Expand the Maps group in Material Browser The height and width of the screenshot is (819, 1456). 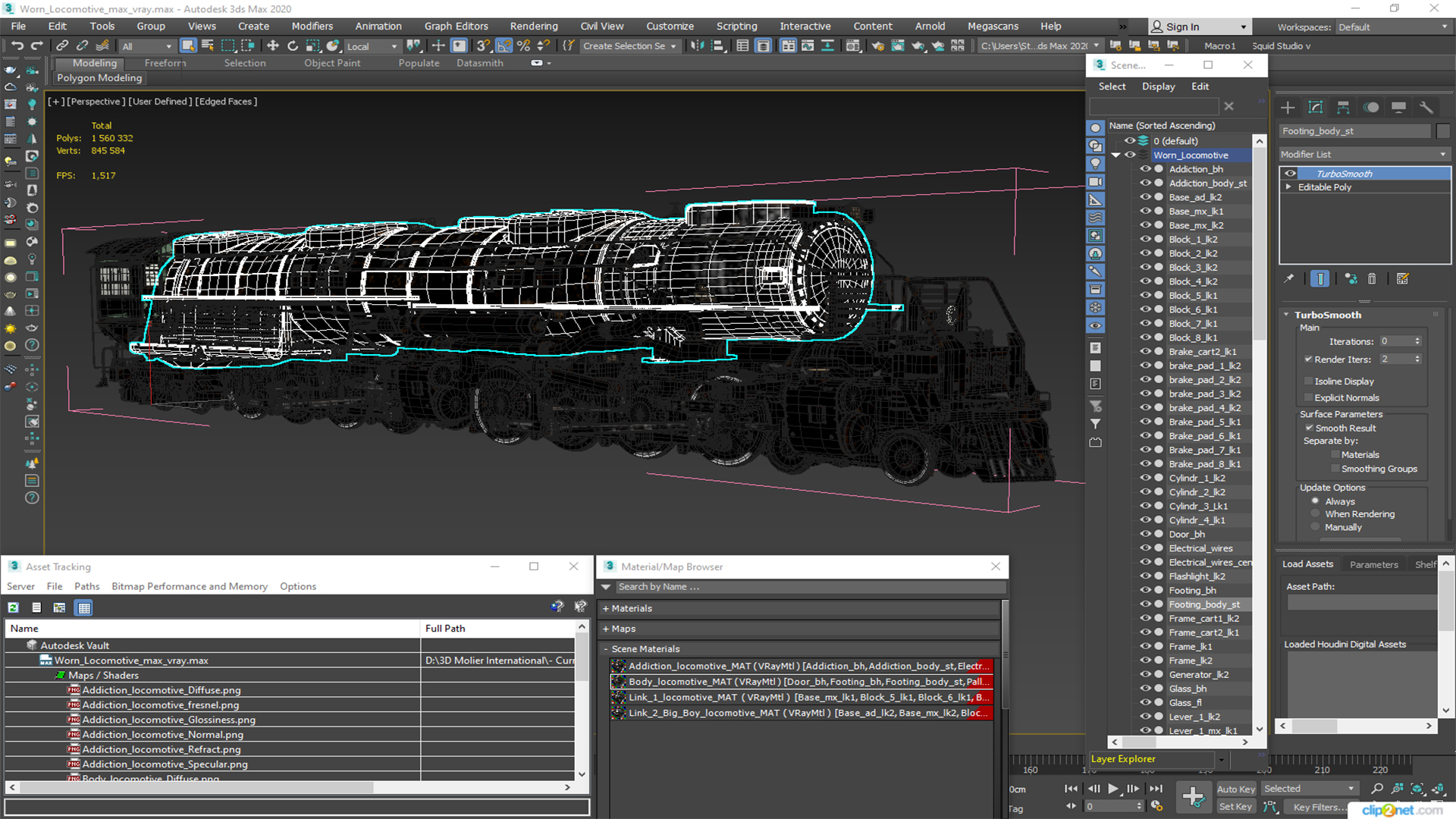click(x=606, y=629)
